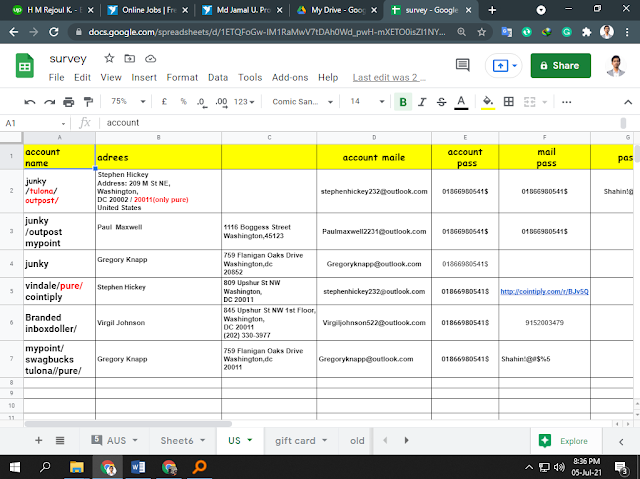Click the formula bar input
Screen dimensions: 640x479
coord(359,123)
